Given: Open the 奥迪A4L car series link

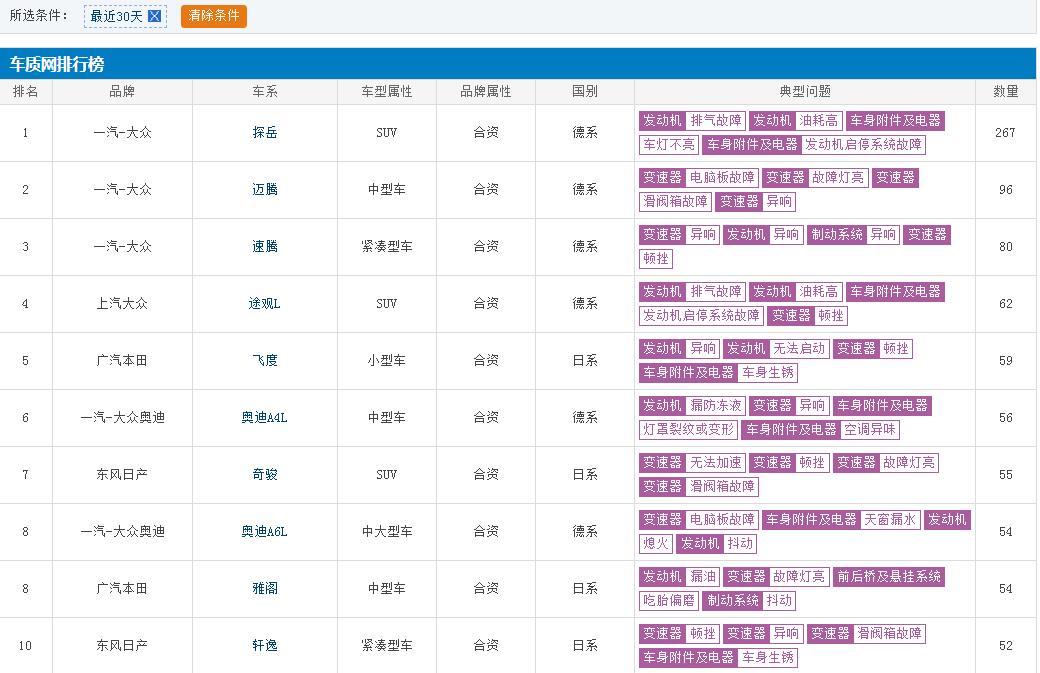Looking at the screenshot, I should coord(265,418).
